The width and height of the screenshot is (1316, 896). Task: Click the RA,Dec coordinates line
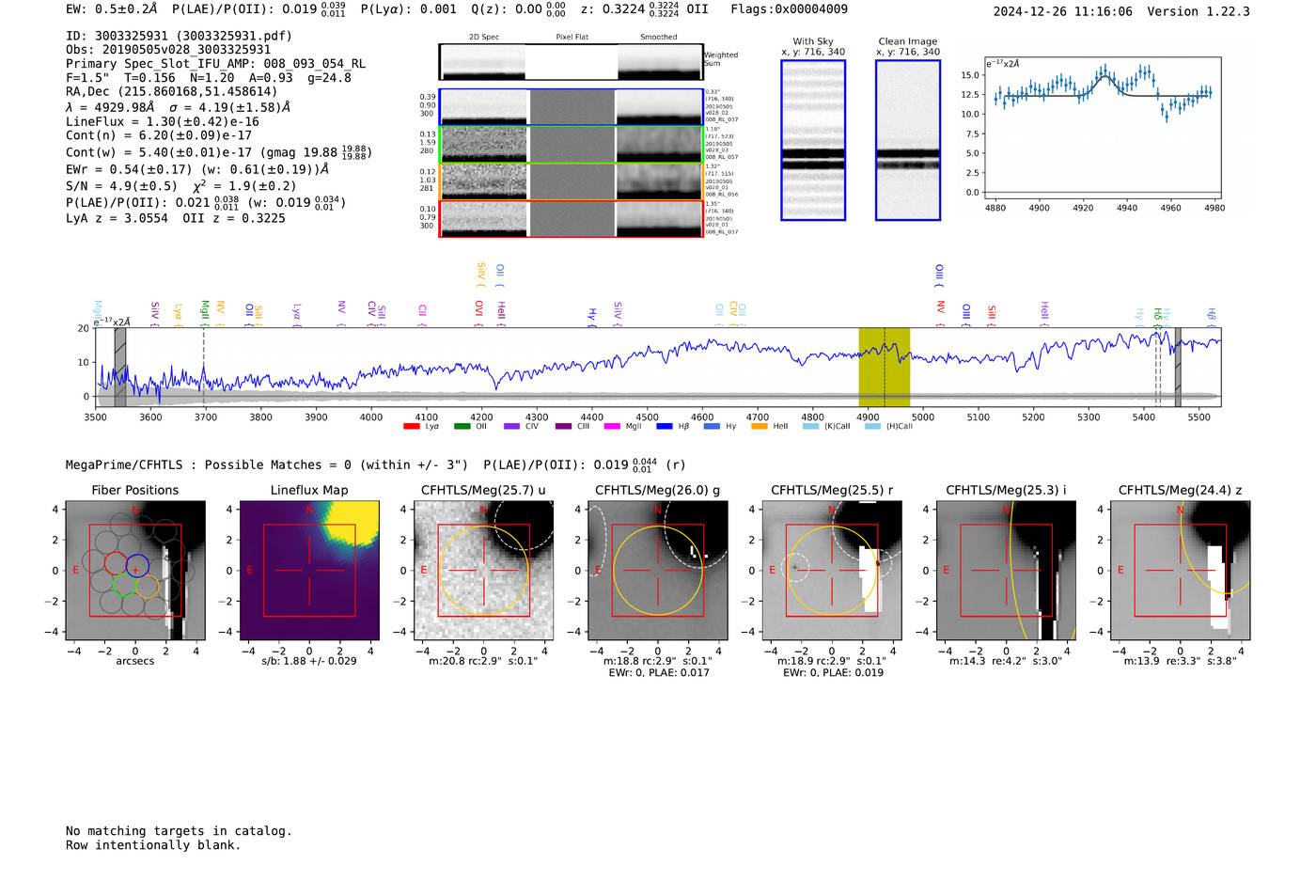[172, 92]
